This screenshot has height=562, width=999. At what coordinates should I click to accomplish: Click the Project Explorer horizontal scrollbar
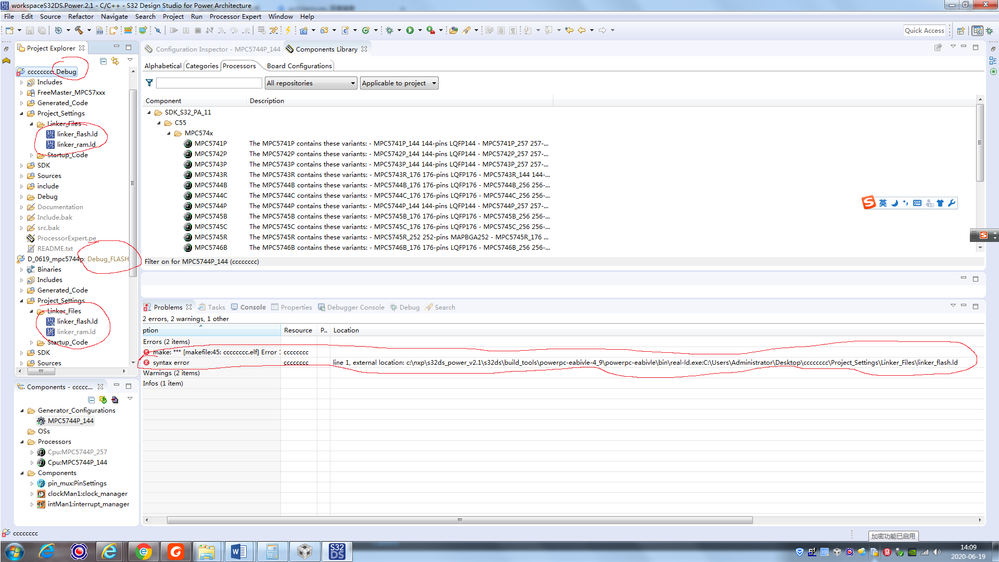tap(41, 371)
